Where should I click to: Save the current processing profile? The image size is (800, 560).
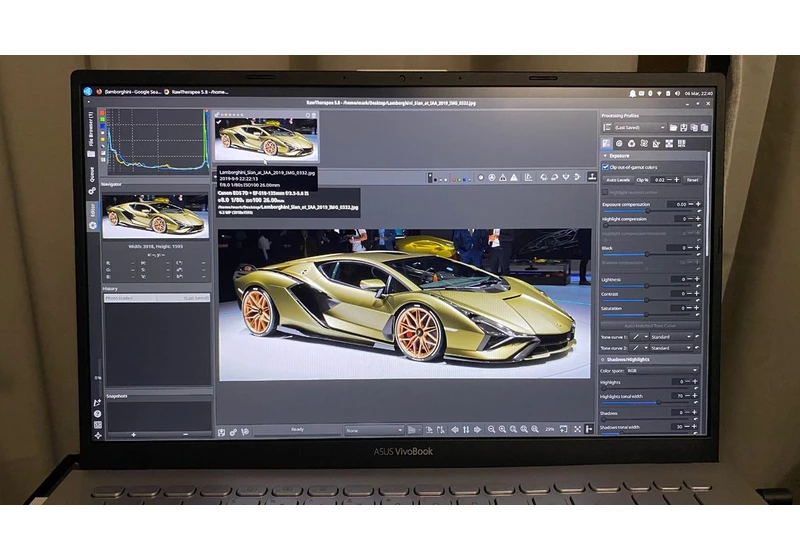click(x=684, y=128)
